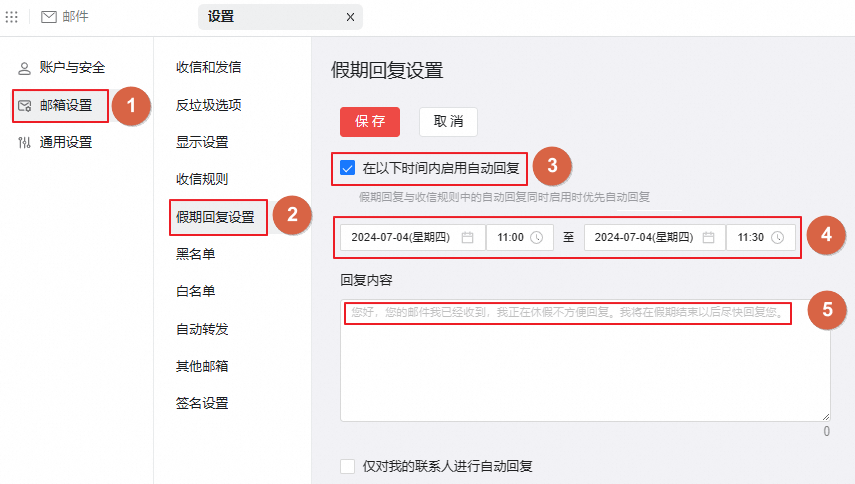855x484 pixels.
Task: Click clock icon in 11:00 time field
Action: pos(536,238)
